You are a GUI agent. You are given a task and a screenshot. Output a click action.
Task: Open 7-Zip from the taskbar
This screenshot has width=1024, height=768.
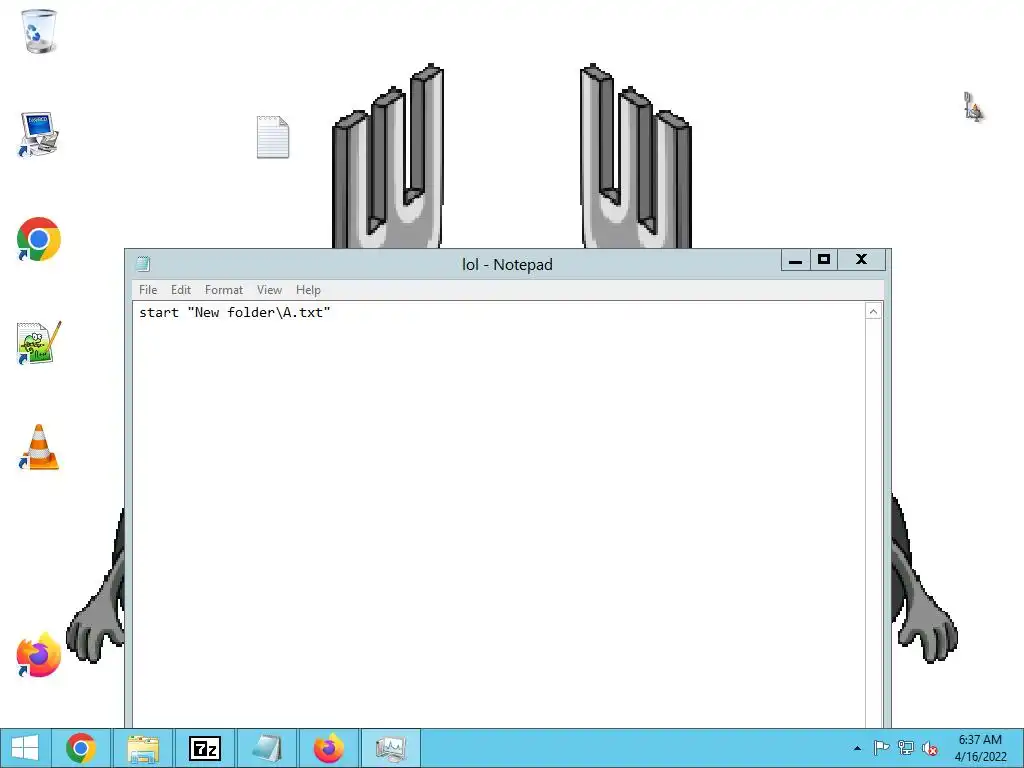204,748
